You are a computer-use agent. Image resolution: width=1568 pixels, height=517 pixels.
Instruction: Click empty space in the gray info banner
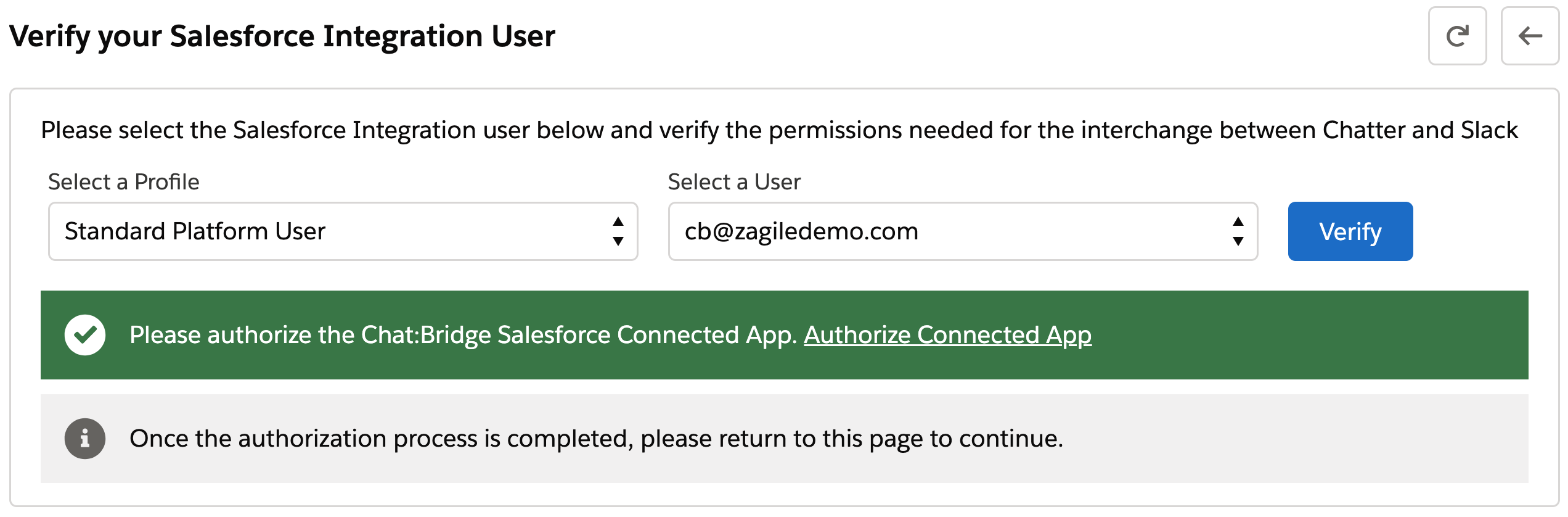point(1294,439)
